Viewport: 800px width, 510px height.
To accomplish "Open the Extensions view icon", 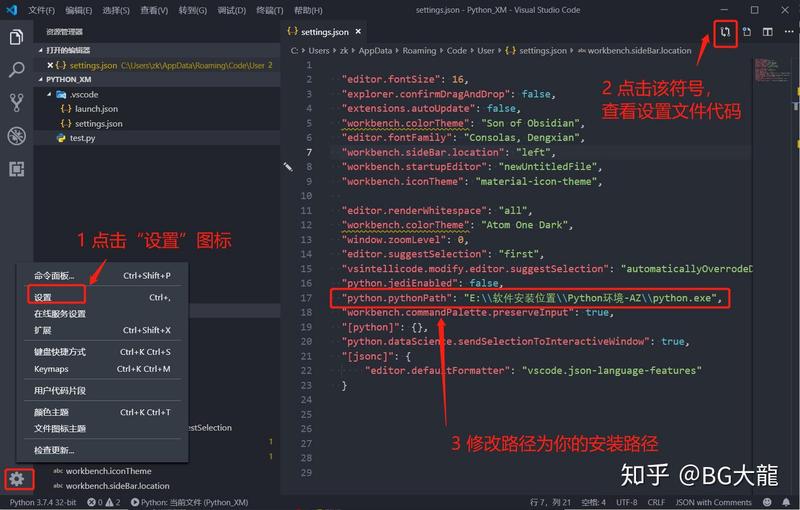I will (x=16, y=169).
